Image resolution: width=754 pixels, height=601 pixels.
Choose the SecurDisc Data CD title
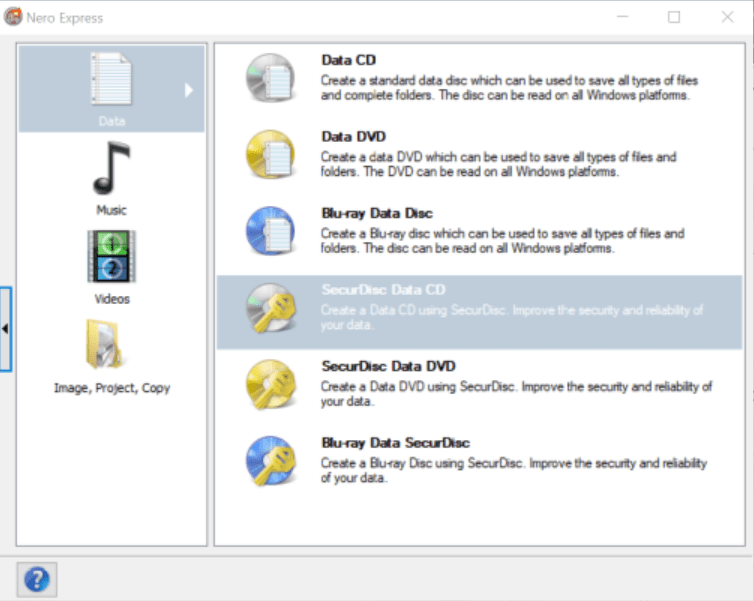(x=383, y=289)
